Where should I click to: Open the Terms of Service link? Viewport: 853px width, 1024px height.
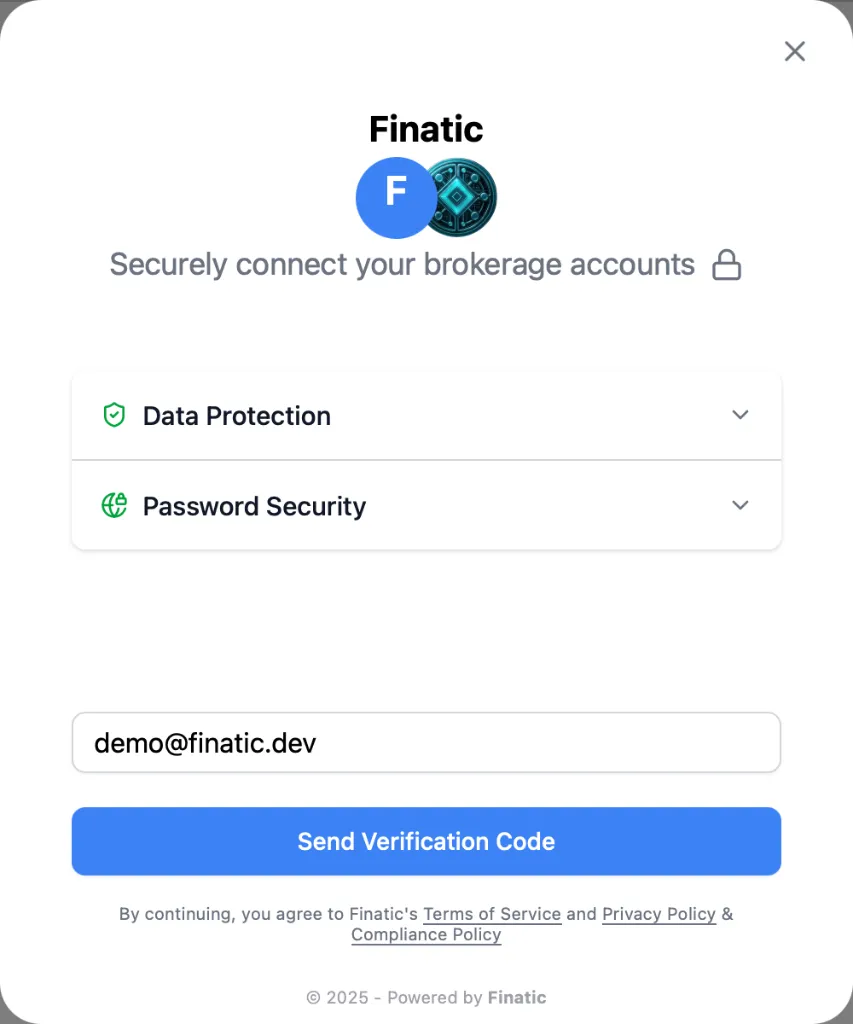492,914
